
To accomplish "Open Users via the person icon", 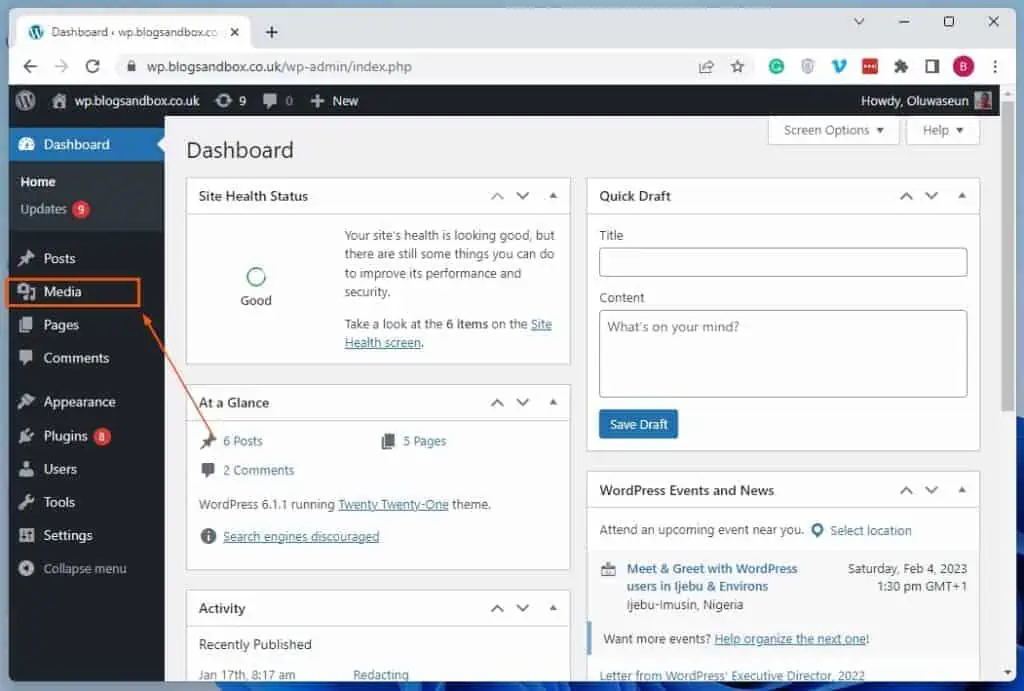I will pyautogui.click(x=29, y=468).
